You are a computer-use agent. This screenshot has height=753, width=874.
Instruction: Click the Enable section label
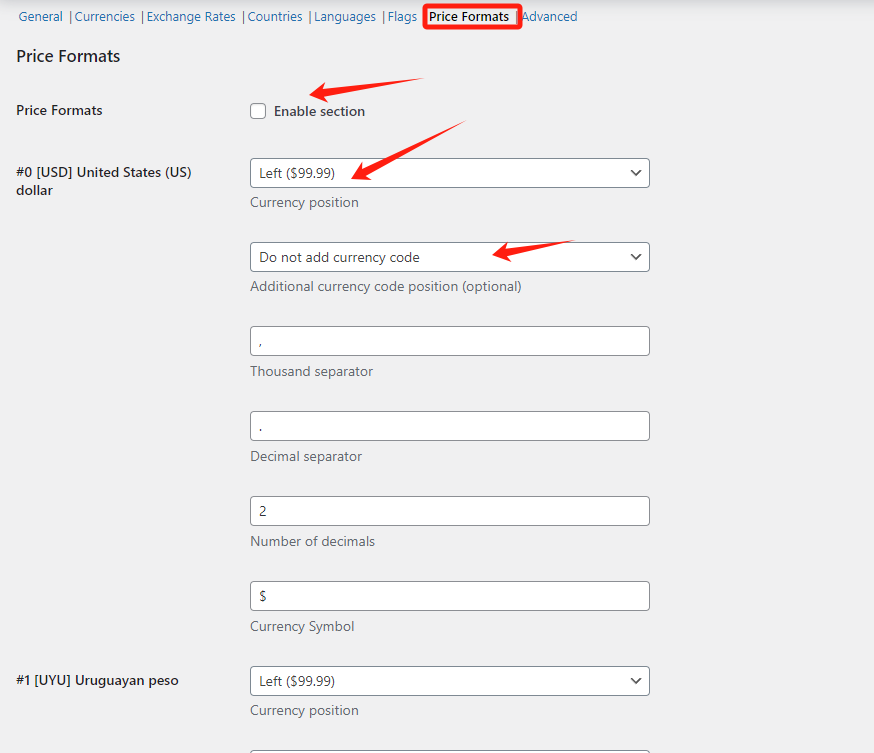pyautogui.click(x=319, y=112)
